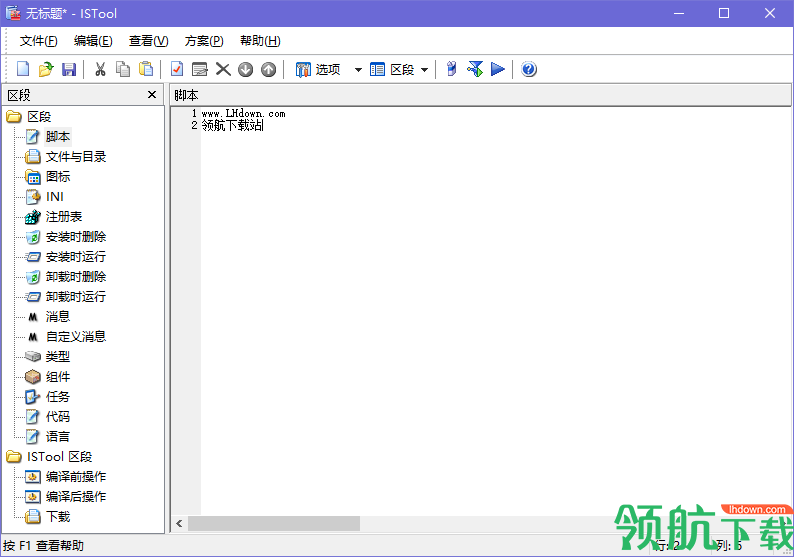Click the horizontal scrollbar thumb
The width and height of the screenshot is (794, 557).
[274, 523]
